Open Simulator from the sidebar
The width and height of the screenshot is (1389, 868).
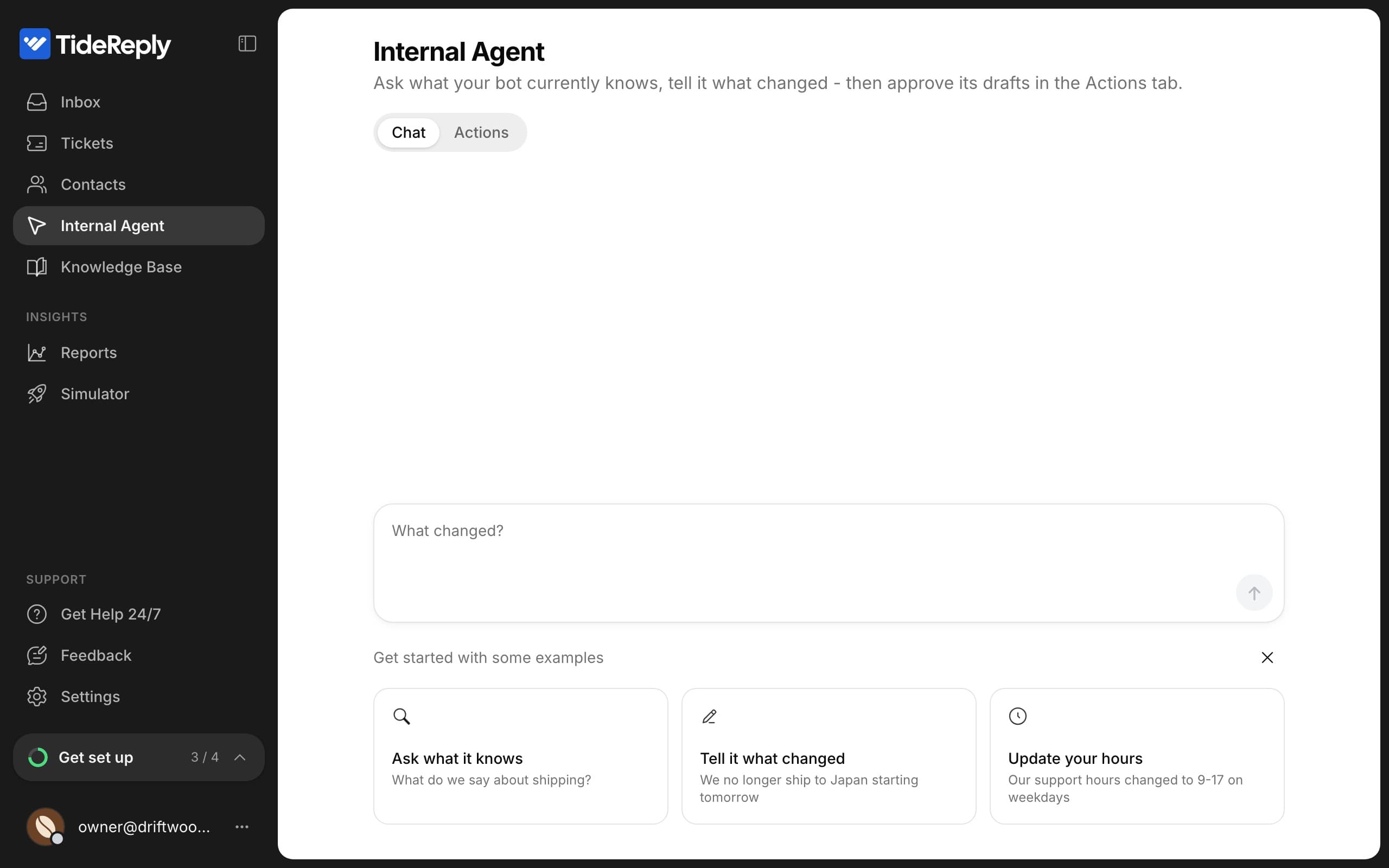coord(139,394)
